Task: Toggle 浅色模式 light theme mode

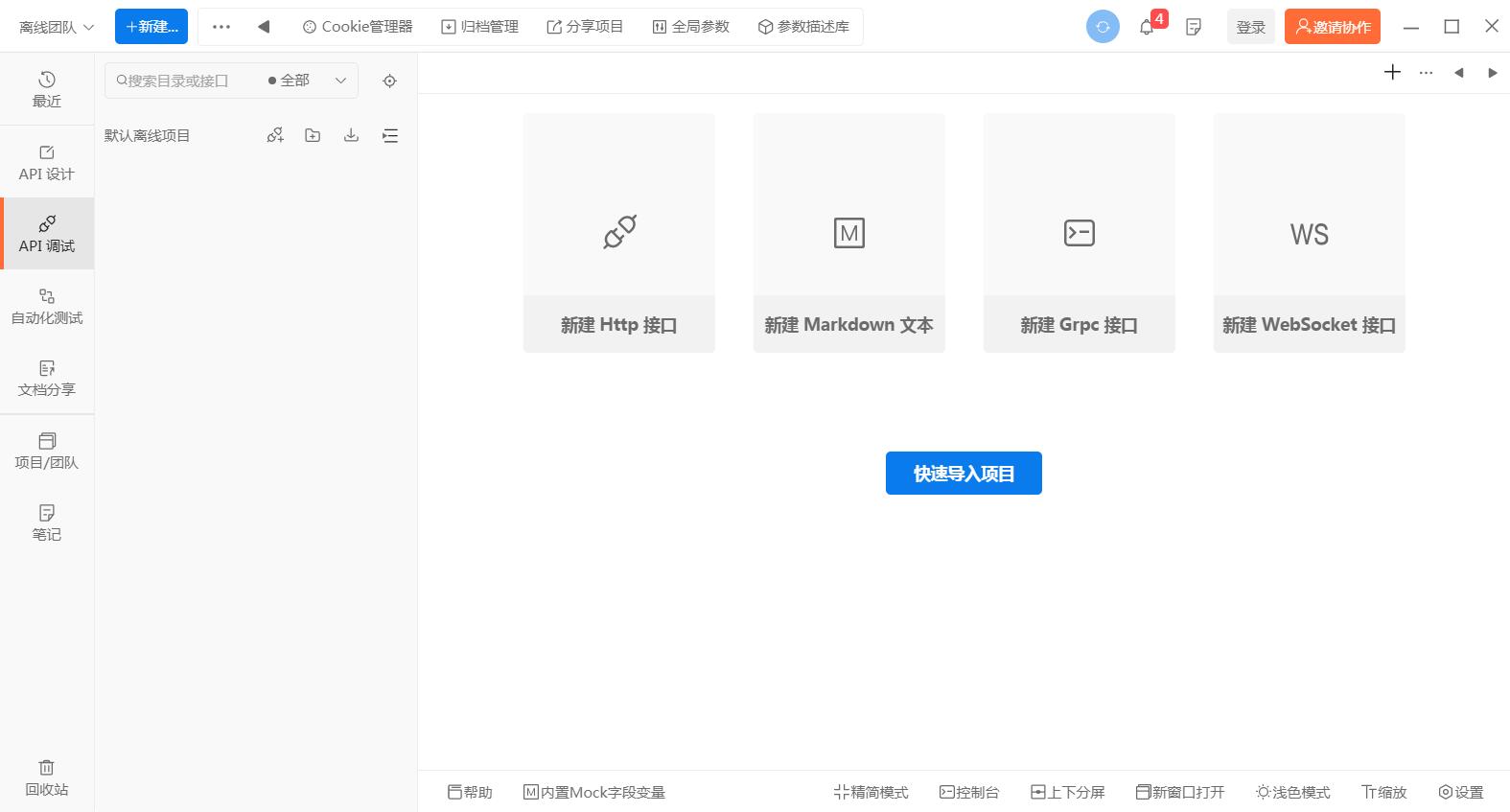Action: click(1292, 792)
